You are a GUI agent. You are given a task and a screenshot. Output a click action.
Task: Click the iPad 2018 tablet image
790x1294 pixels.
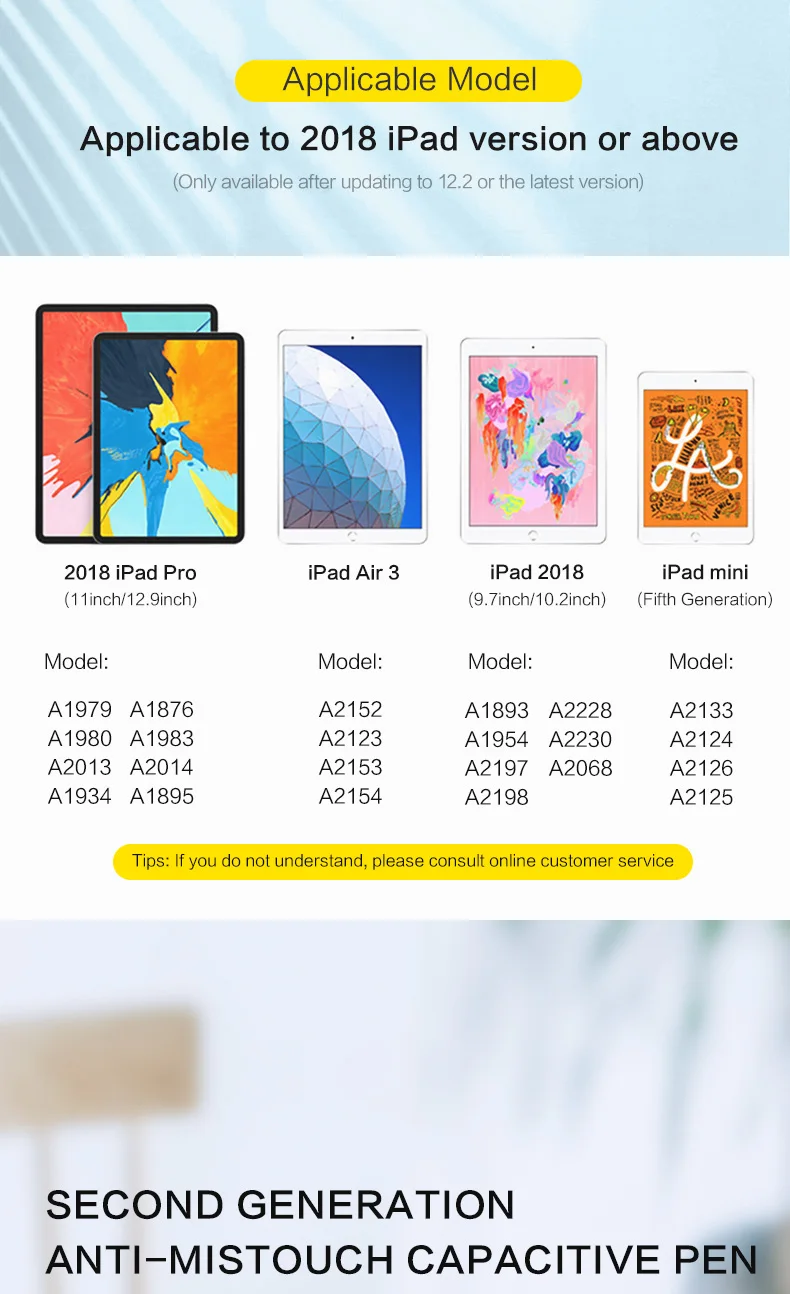(533, 441)
